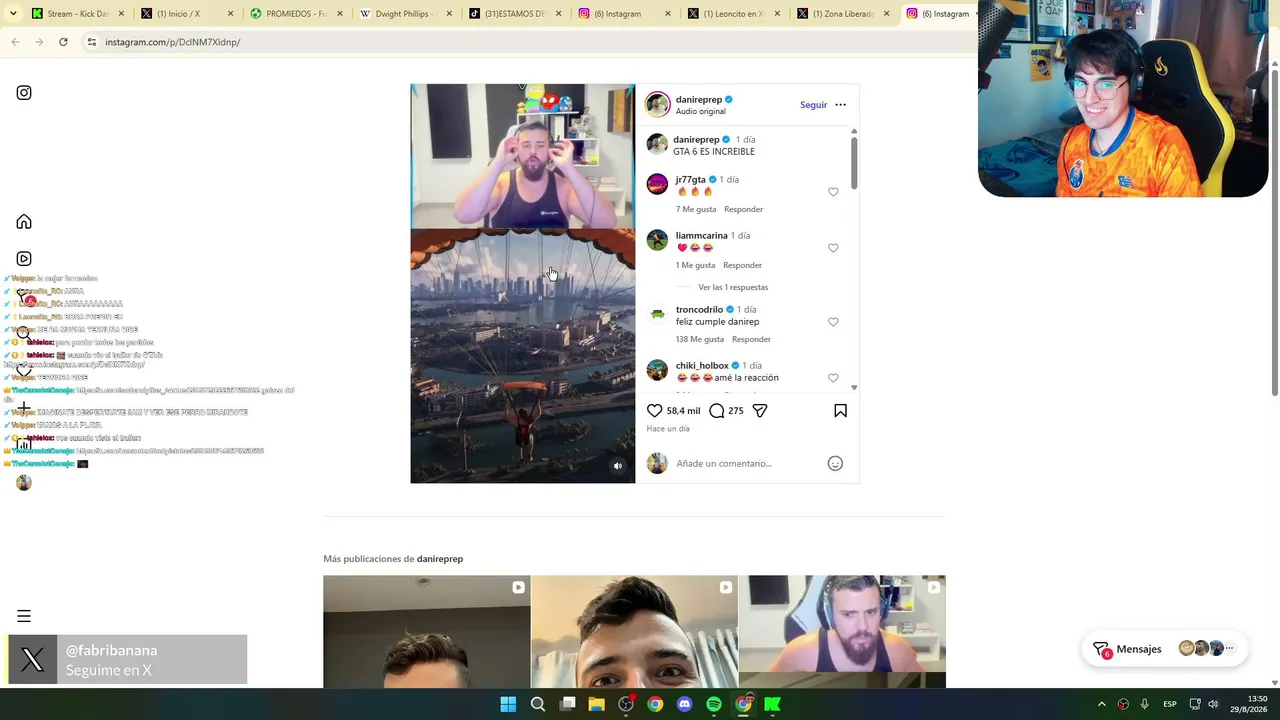This screenshot has height=720, width=1280.
Task: Reply to liammcarina's comment with Responder
Action: (742, 265)
